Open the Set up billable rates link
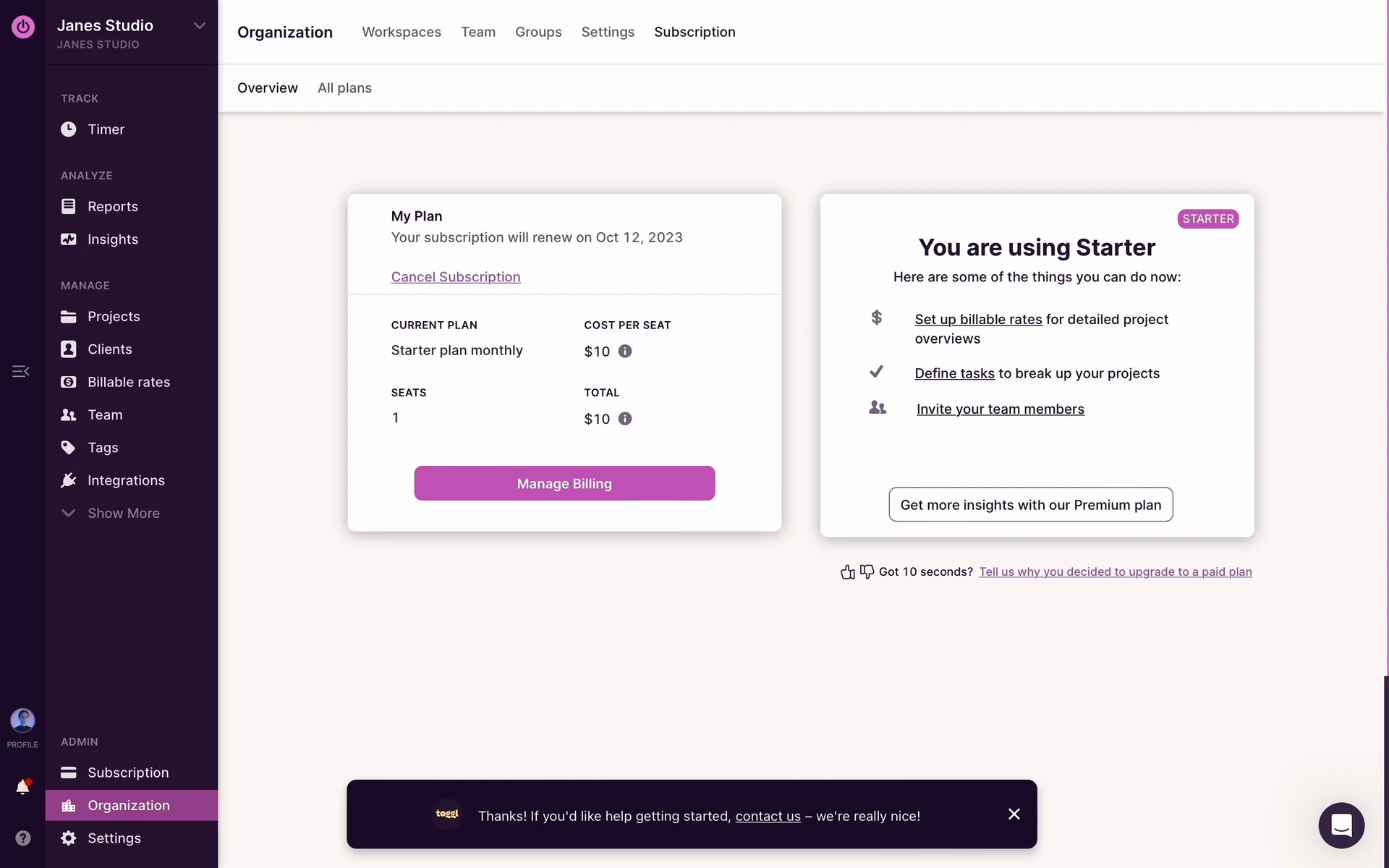 tap(978, 320)
